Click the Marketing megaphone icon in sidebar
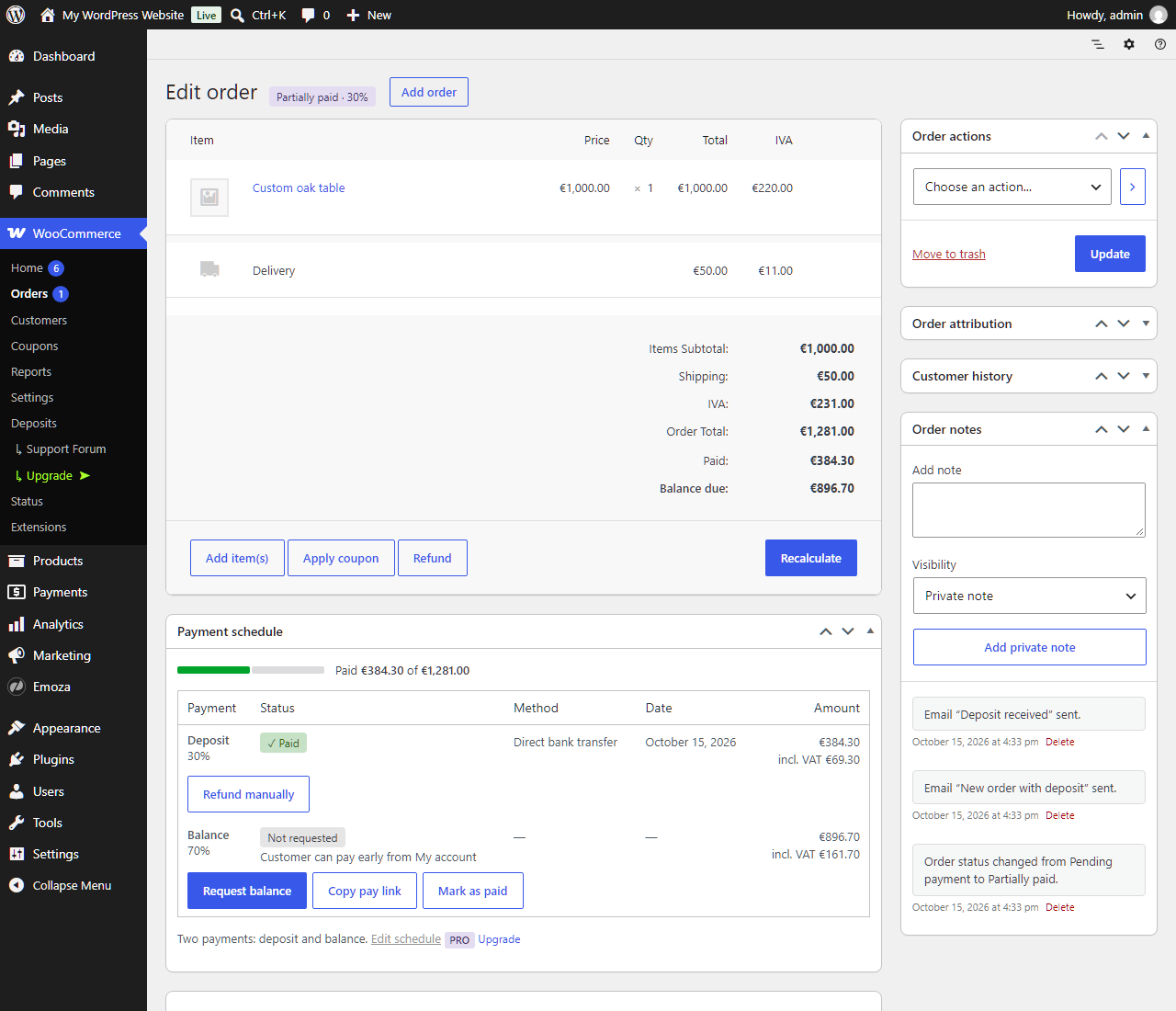 (x=17, y=655)
